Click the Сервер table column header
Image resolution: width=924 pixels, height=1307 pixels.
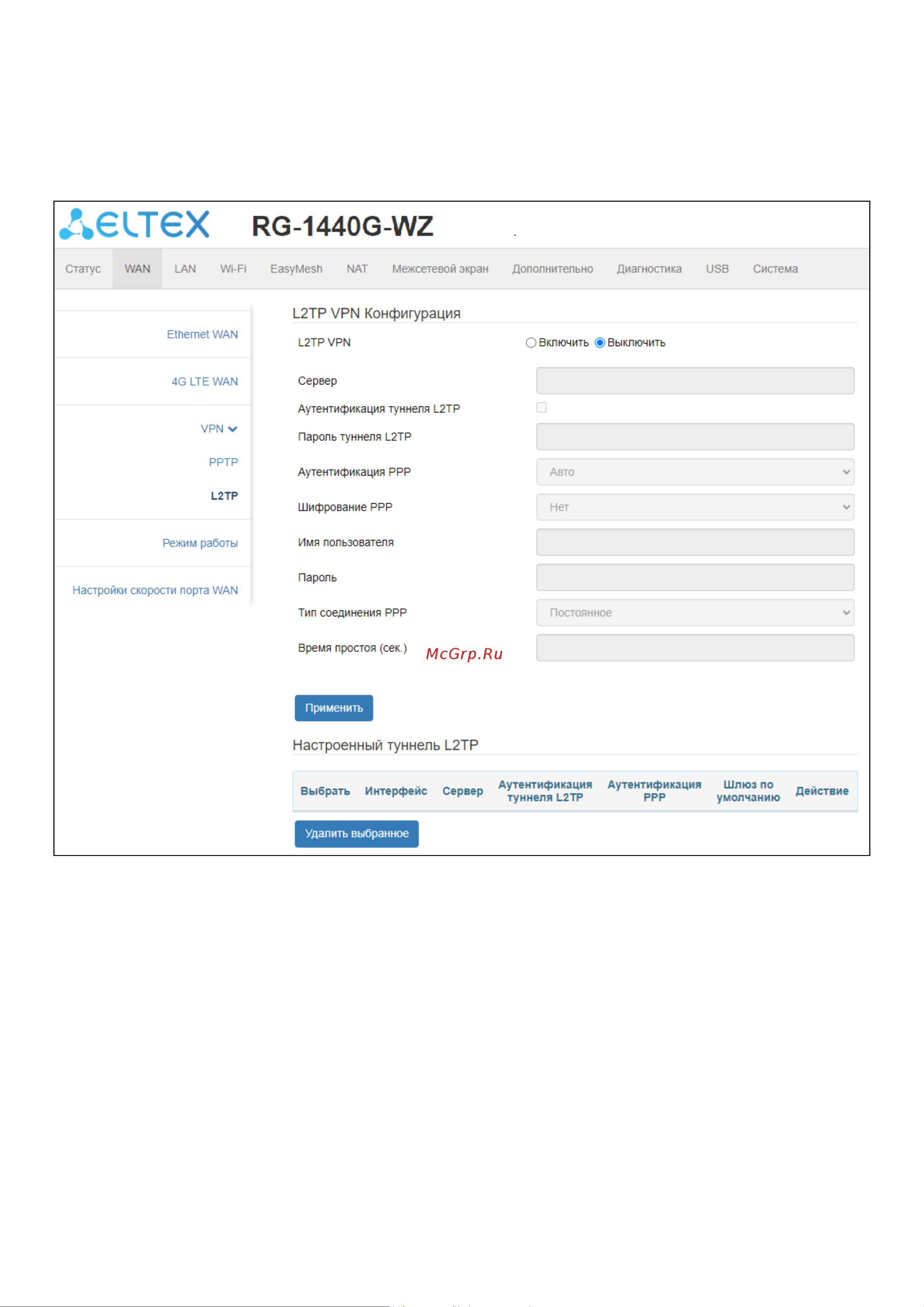click(462, 791)
